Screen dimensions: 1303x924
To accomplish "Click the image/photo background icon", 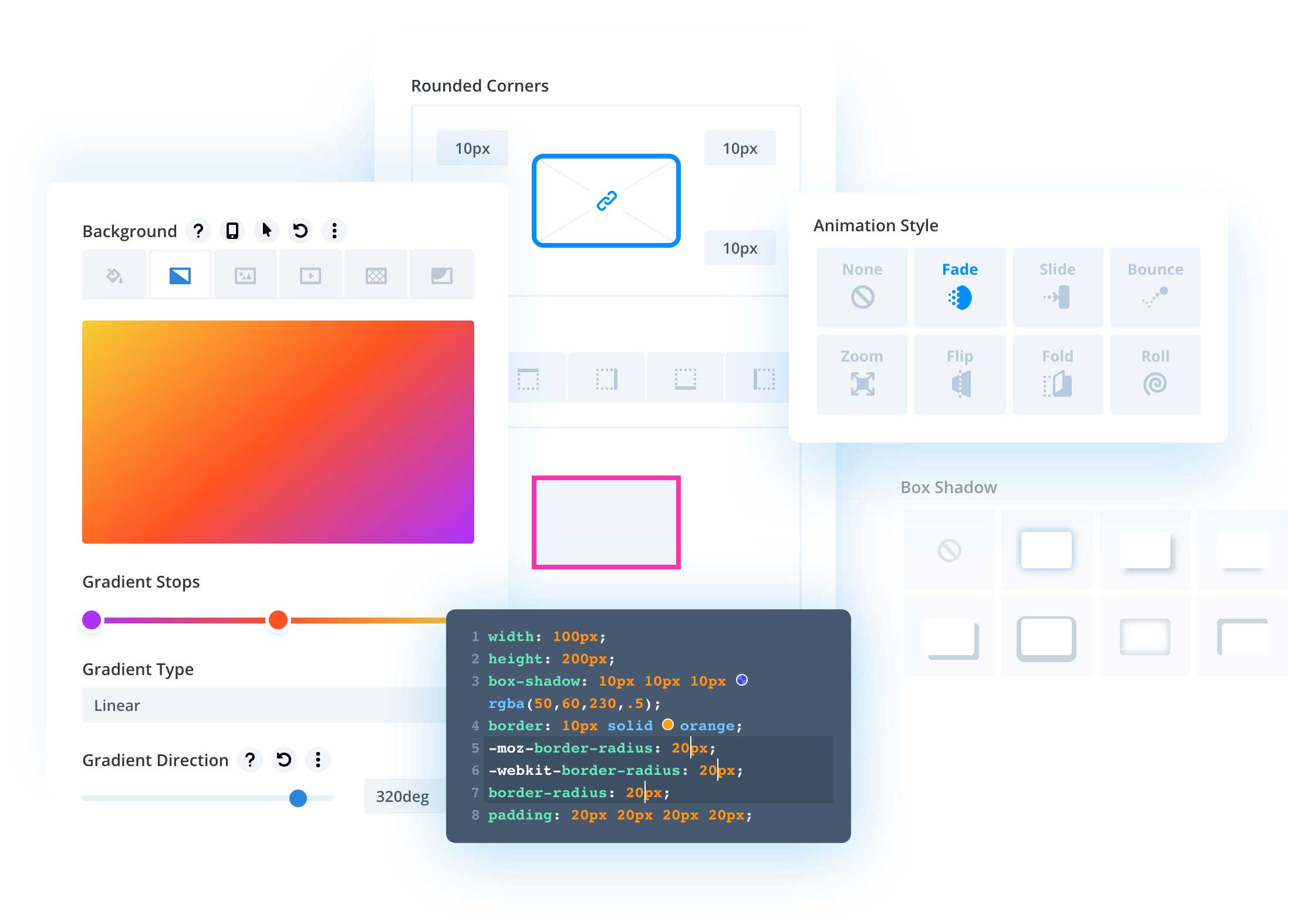I will point(245,275).
